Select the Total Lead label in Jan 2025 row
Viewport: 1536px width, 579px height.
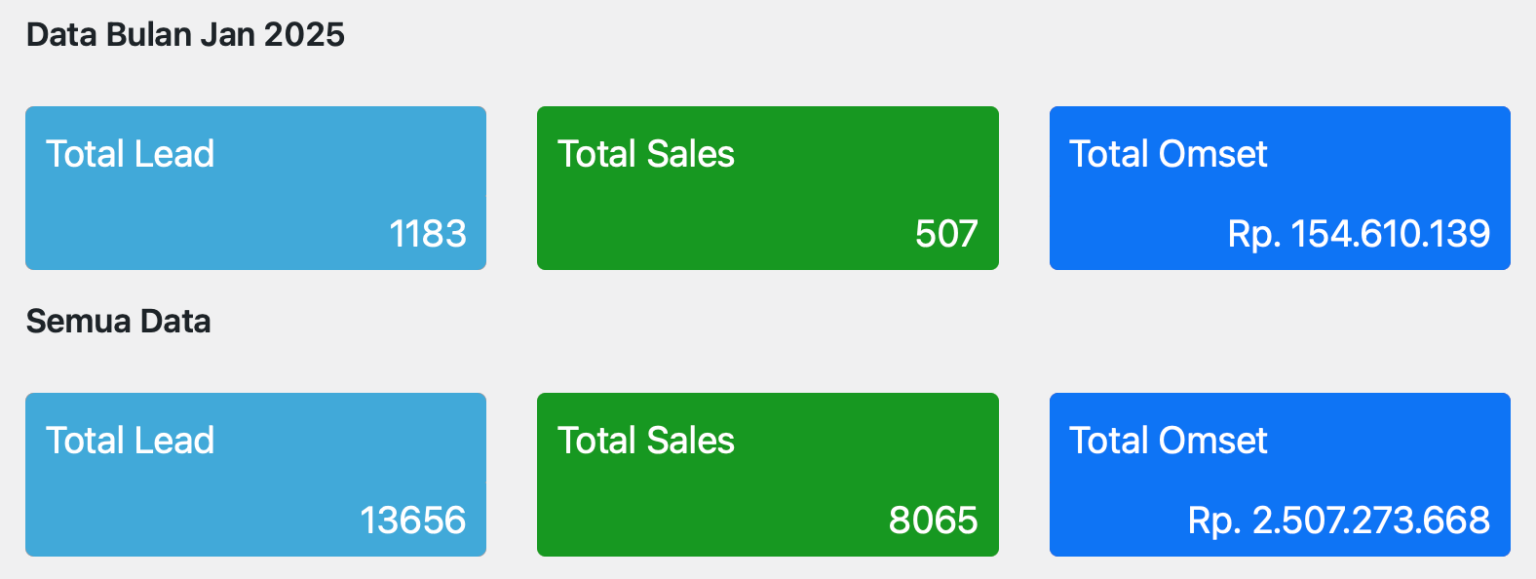[x=130, y=154]
